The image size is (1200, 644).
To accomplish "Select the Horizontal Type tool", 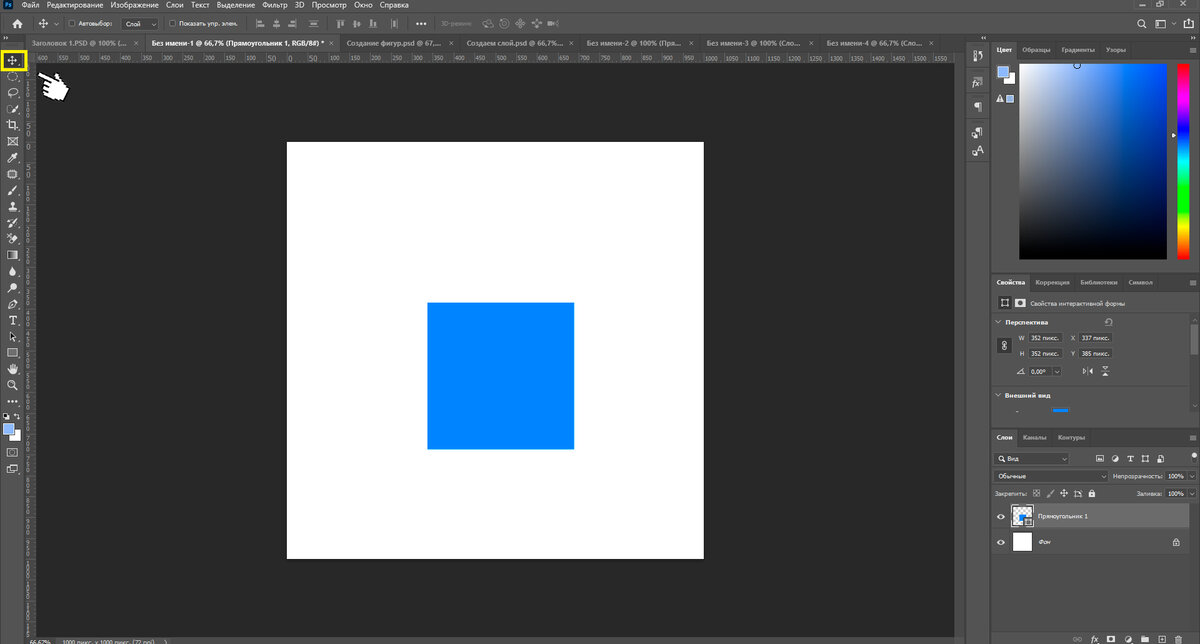I will point(13,320).
